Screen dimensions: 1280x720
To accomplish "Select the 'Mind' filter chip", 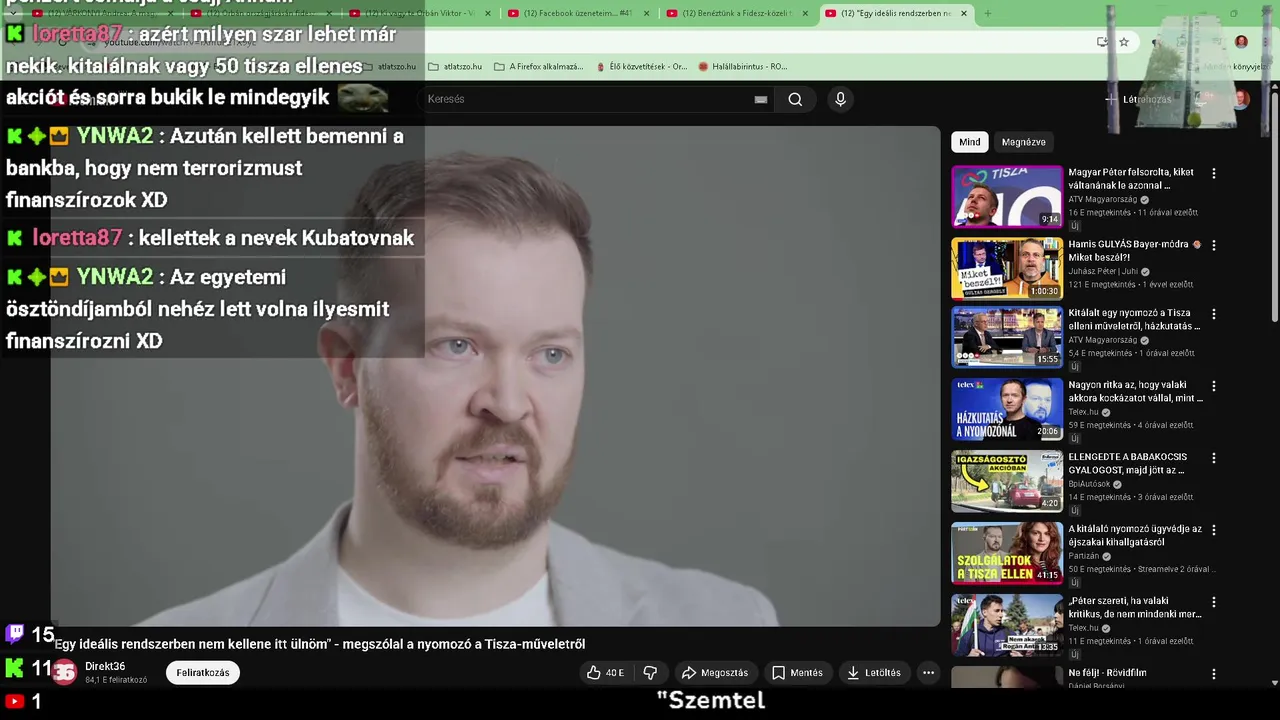I will [x=969, y=142].
